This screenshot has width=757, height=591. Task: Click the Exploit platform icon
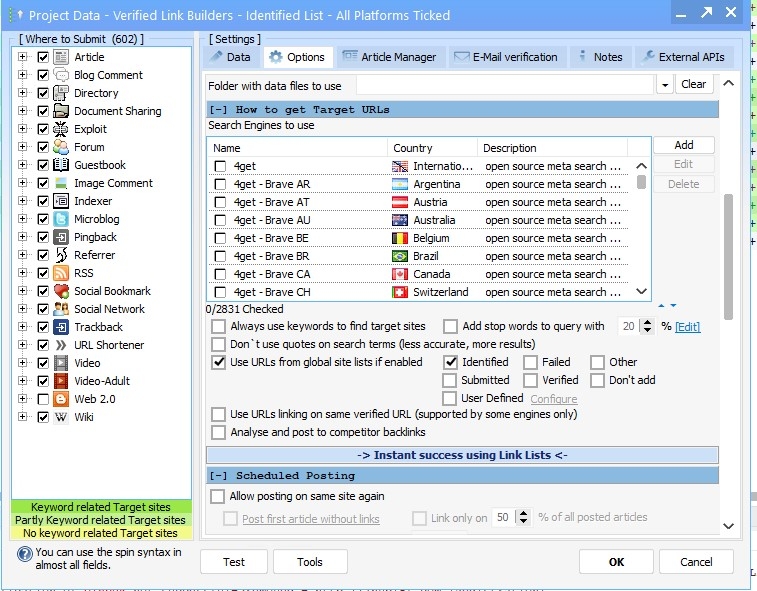pyautogui.click(x=61, y=129)
